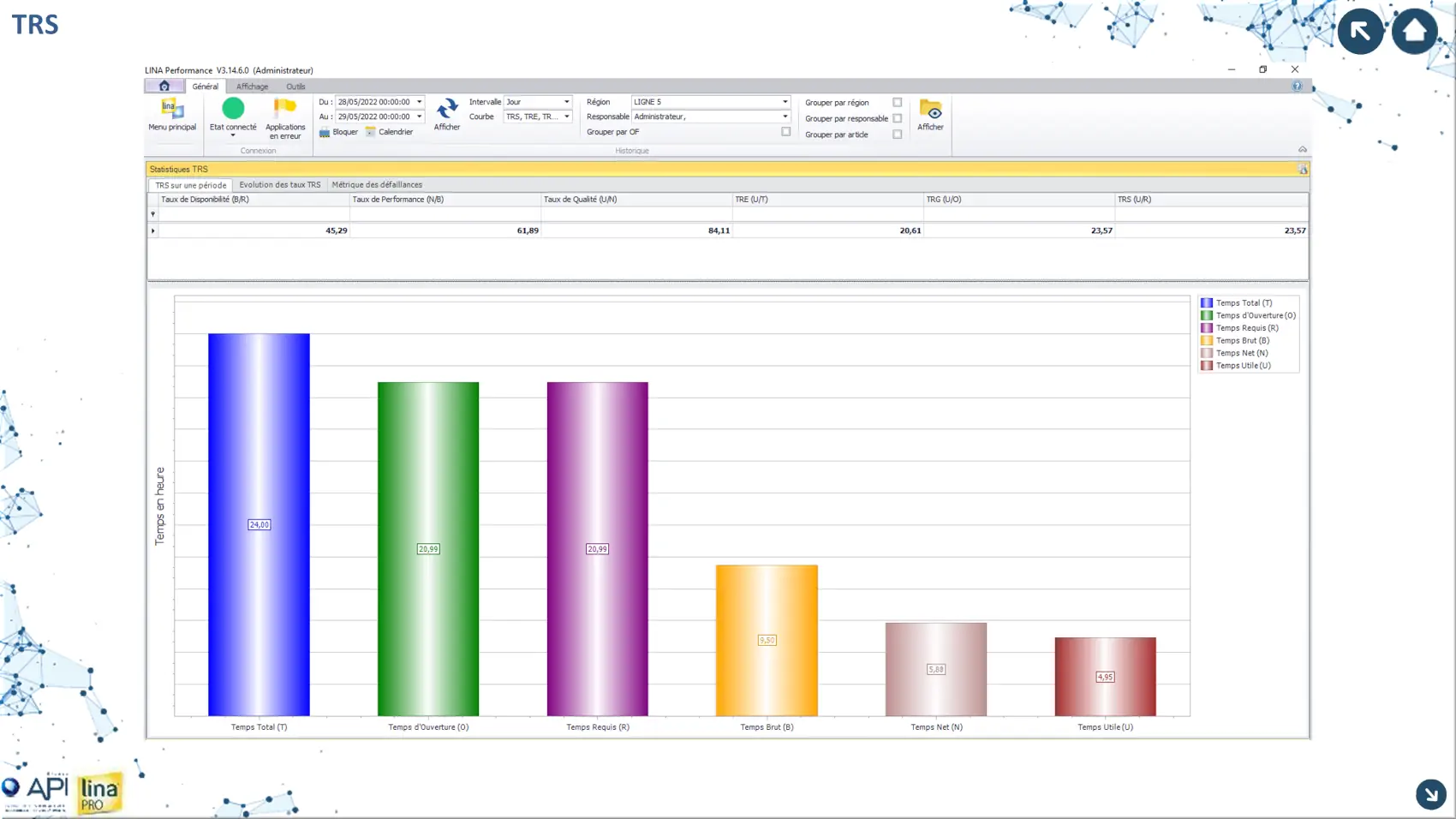Click the green Etat connecté indicator
The height and width of the screenshot is (819, 1456).
(233, 109)
